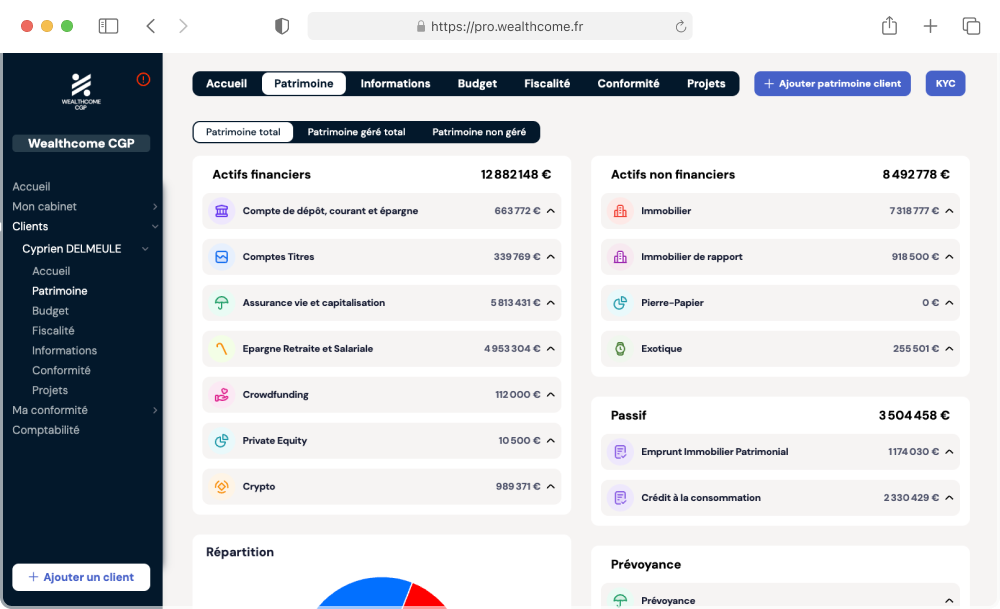Click the red alert icon in sidebar

[143, 80]
